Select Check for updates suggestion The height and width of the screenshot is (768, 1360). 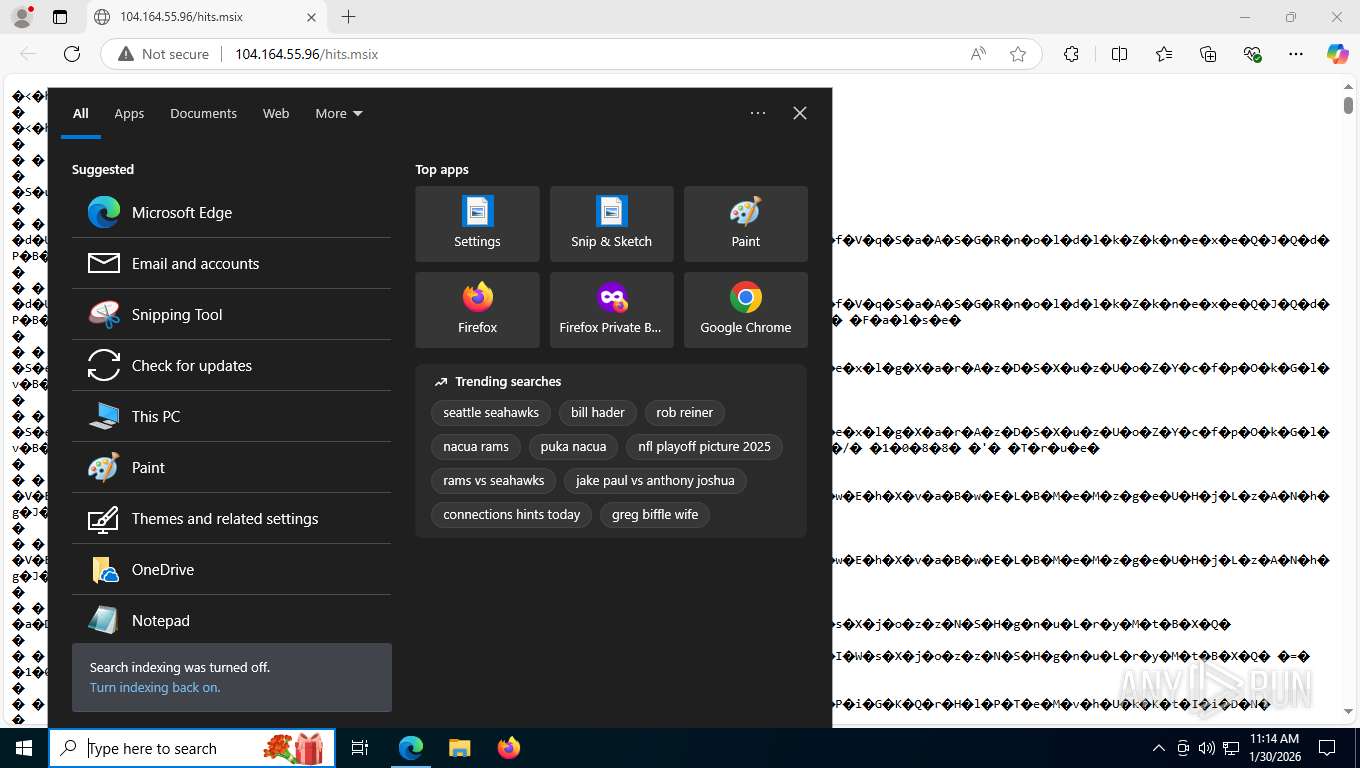click(x=231, y=365)
